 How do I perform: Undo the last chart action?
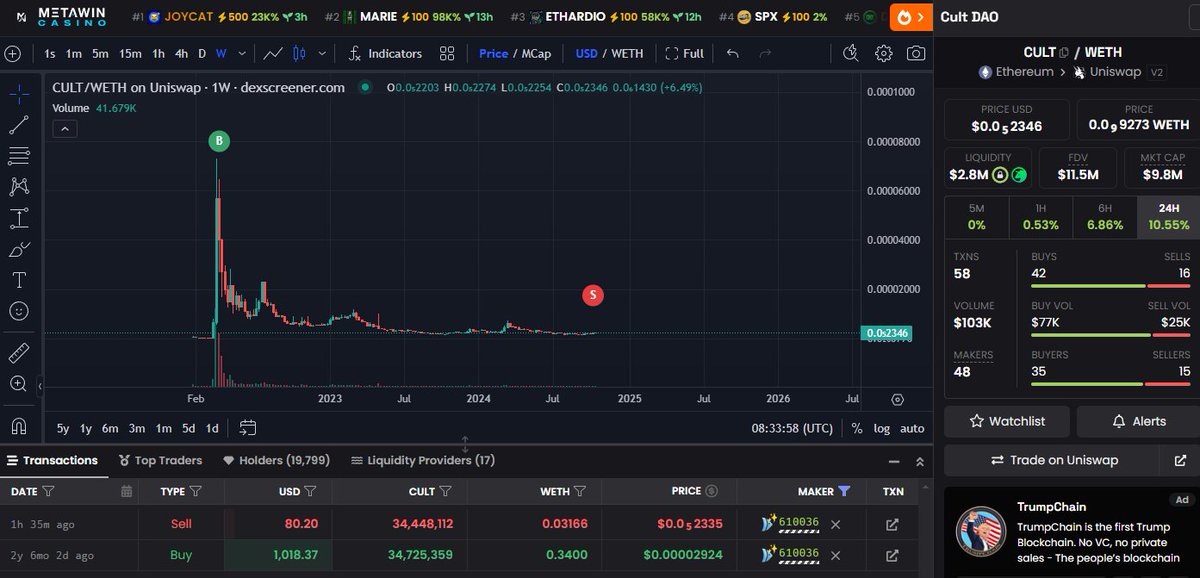pyautogui.click(x=733, y=53)
